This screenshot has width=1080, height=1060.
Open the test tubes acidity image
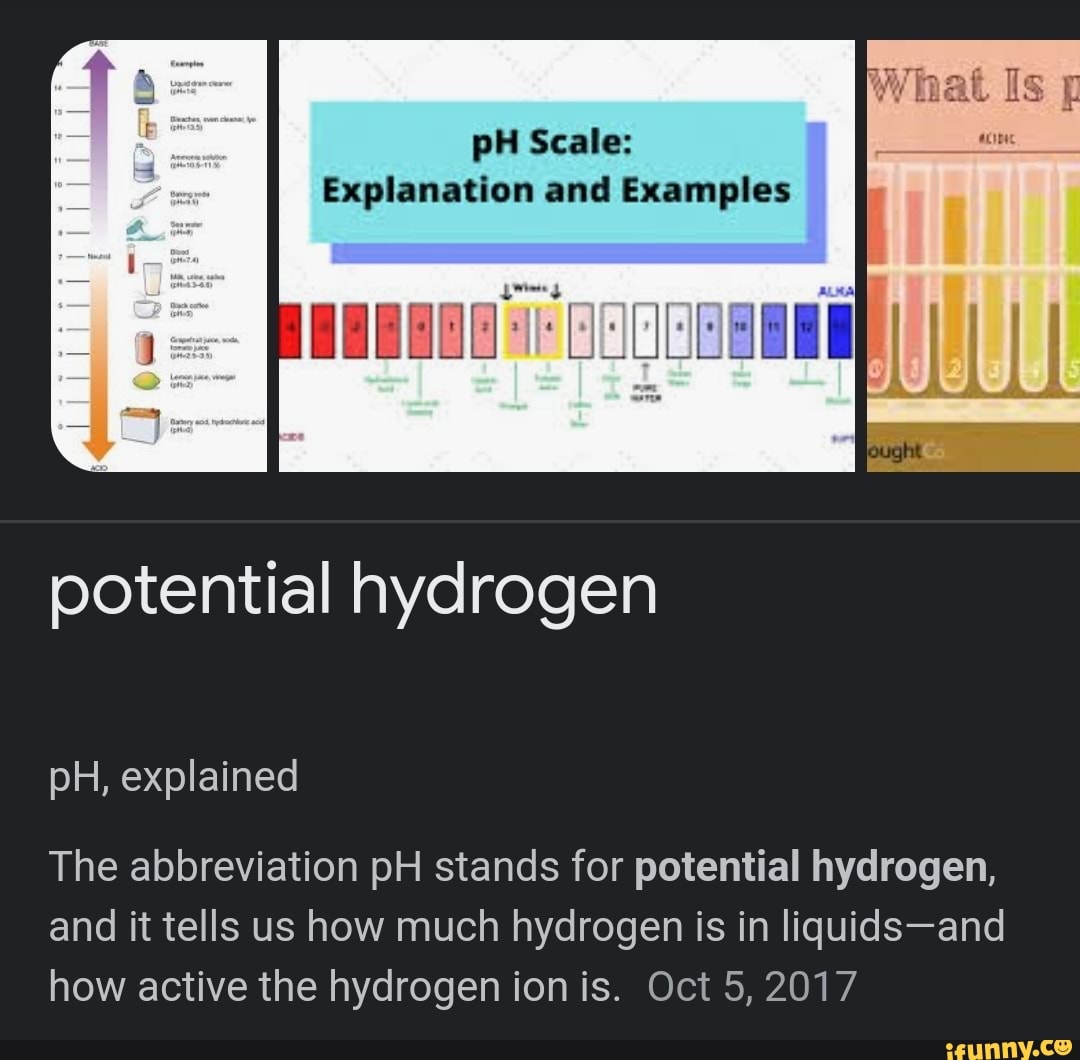coord(975,255)
